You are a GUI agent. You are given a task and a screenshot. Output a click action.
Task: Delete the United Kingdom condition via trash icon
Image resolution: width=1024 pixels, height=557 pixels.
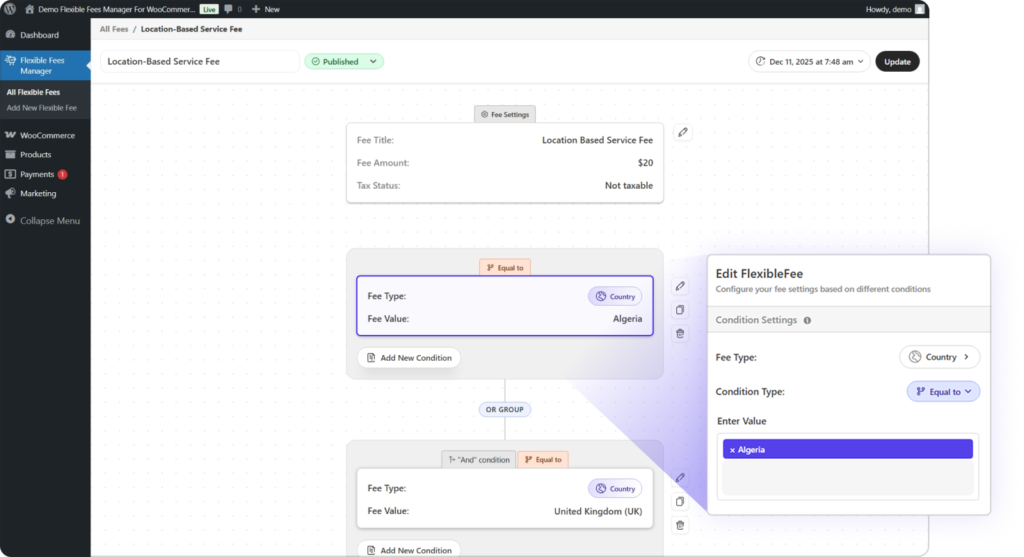point(680,525)
